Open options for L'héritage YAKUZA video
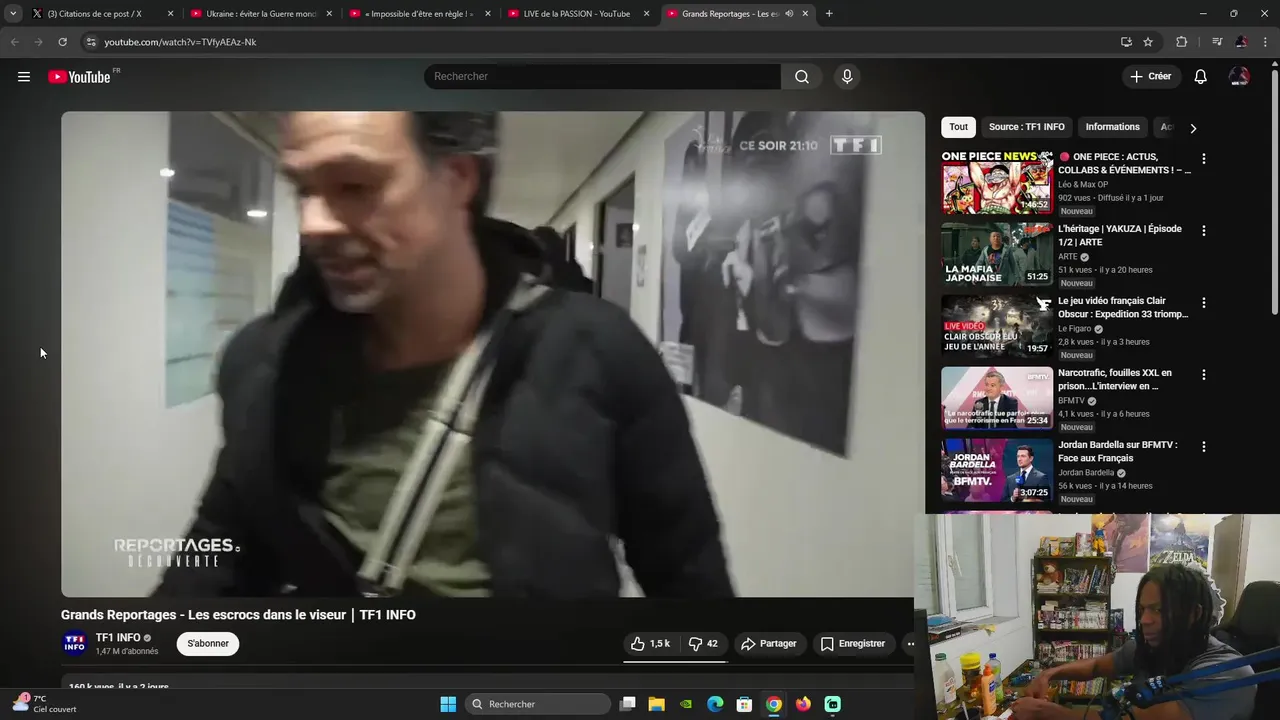Viewport: 1280px width, 720px height. (x=1204, y=231)
